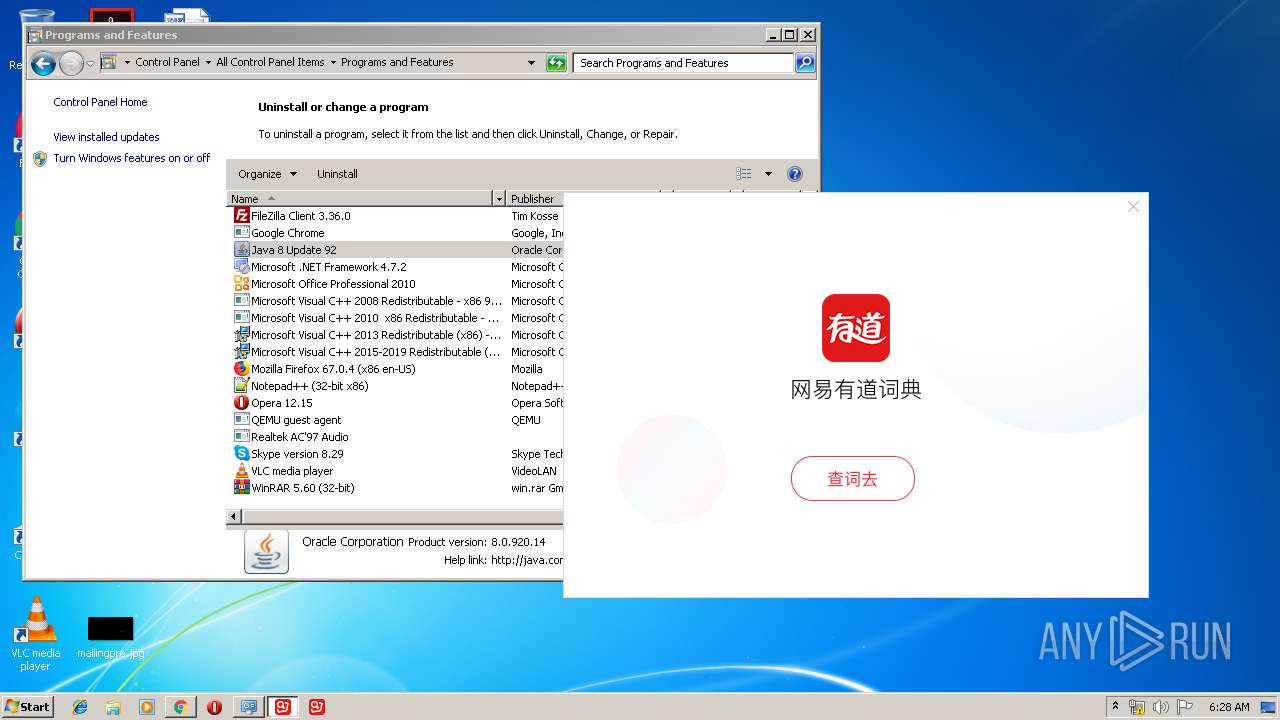This screenshot has height=720, width=1280.
Task: Click the Control Panel breadcrumb text
Action: click(167, 62)
